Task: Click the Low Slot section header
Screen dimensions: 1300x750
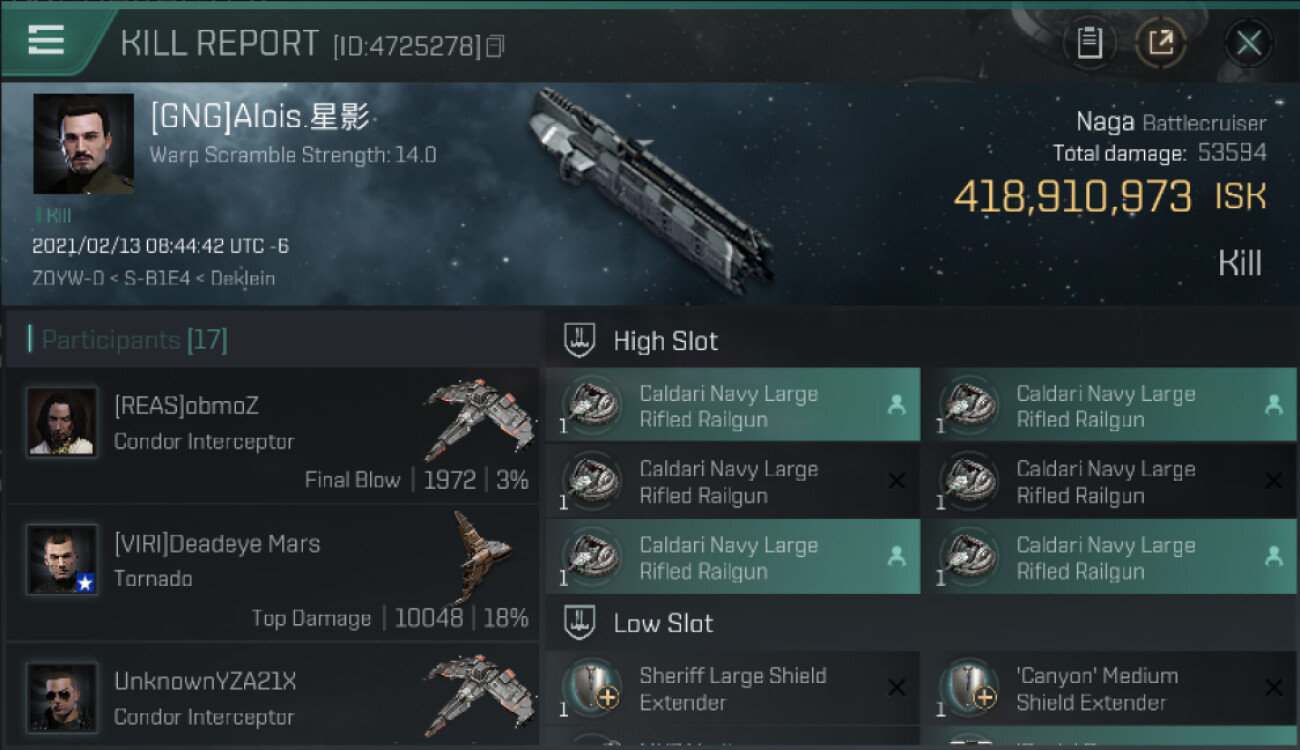Action: [x=663, y=623]
